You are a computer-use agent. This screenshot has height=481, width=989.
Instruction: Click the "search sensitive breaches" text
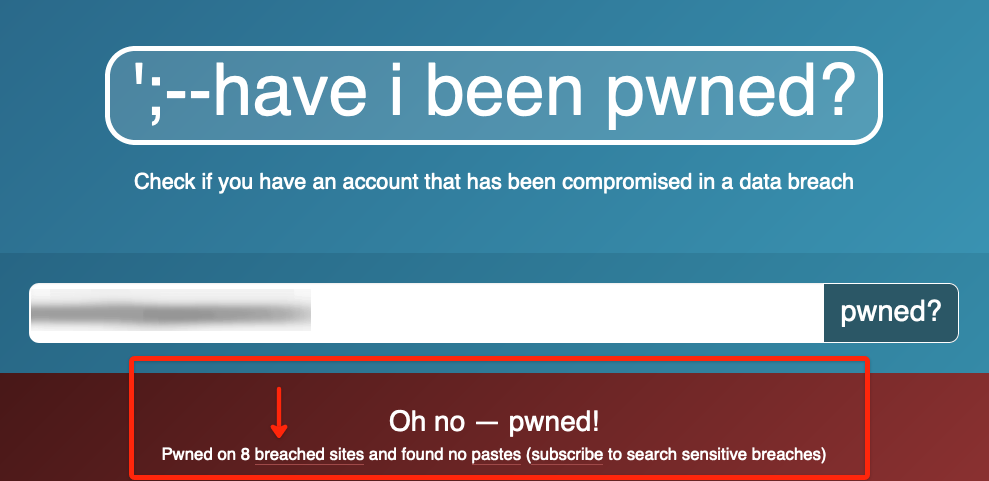pyautogui.click(x=714, y=455)
